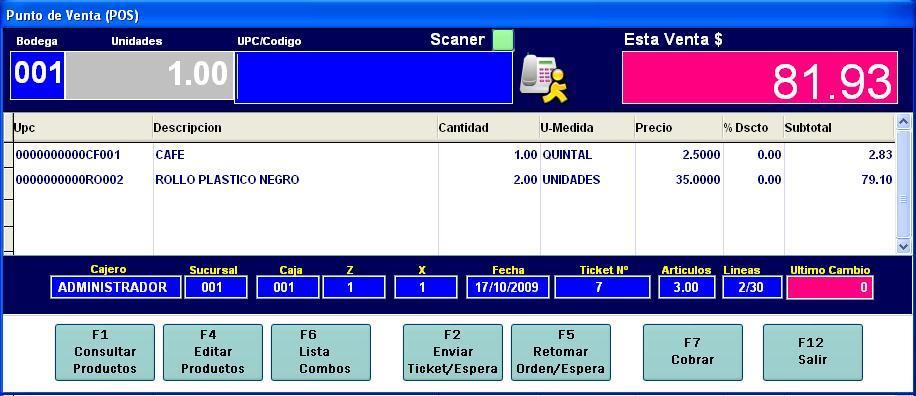Click the Lineas 2/30 field
The height and width of the screenshot is (396, 916).
click(751, 287)
